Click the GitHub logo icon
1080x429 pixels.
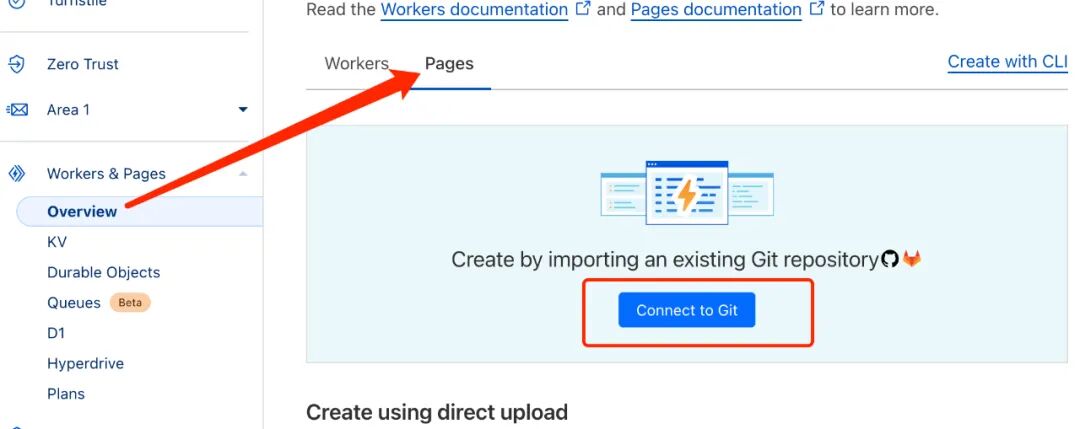[x=890, y=260]
